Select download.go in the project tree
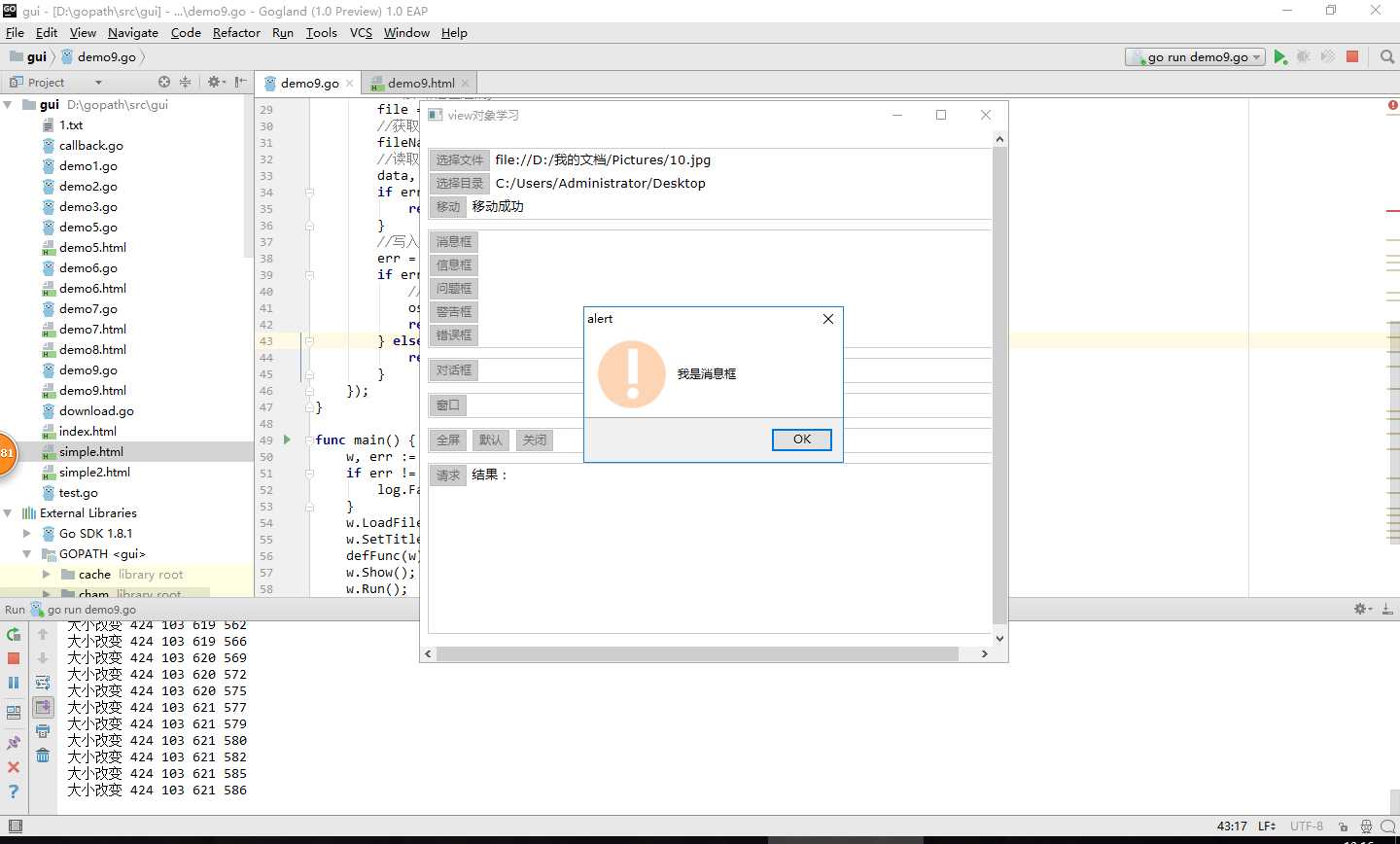 tap(96, 410)
